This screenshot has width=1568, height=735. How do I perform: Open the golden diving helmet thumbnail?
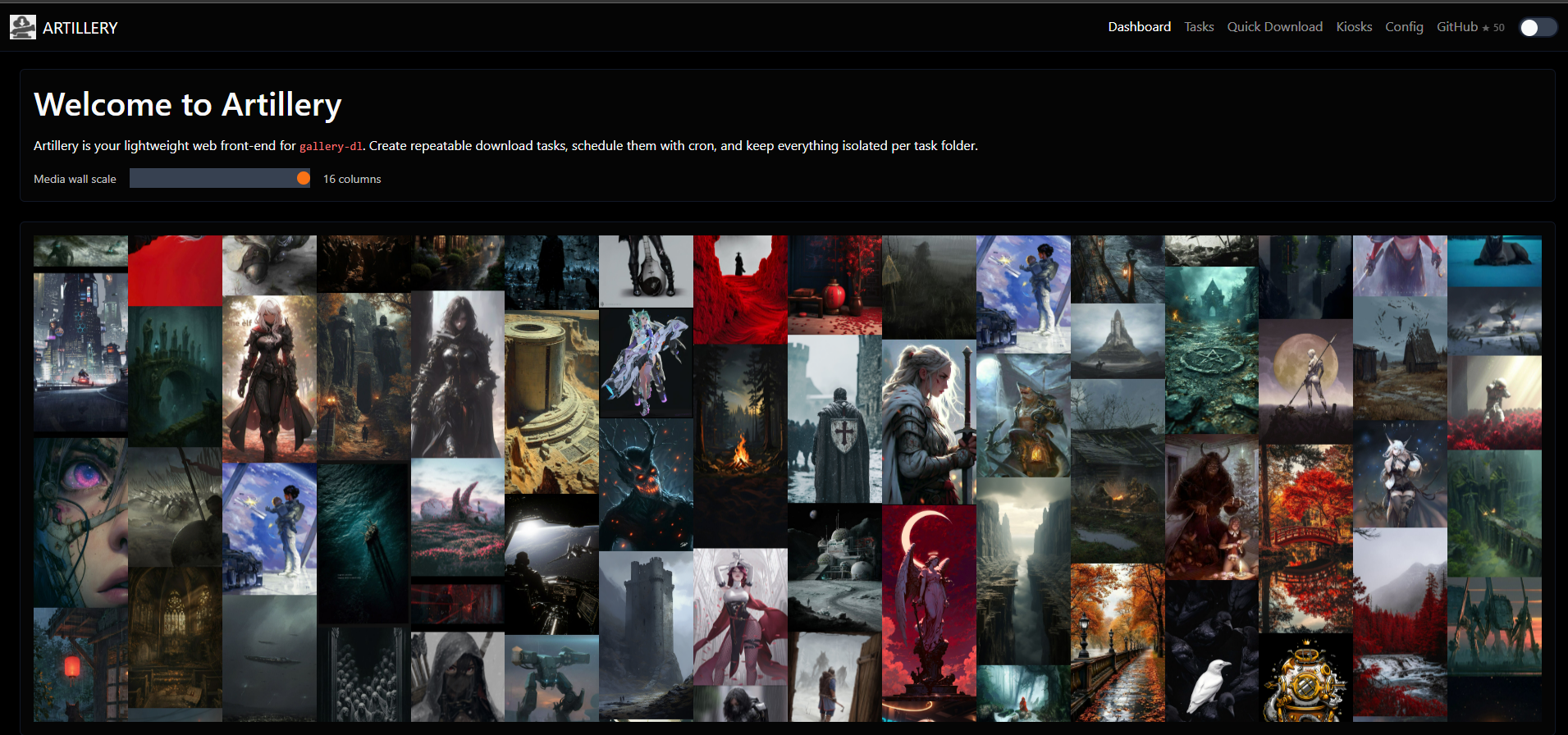coord(1305,678)
